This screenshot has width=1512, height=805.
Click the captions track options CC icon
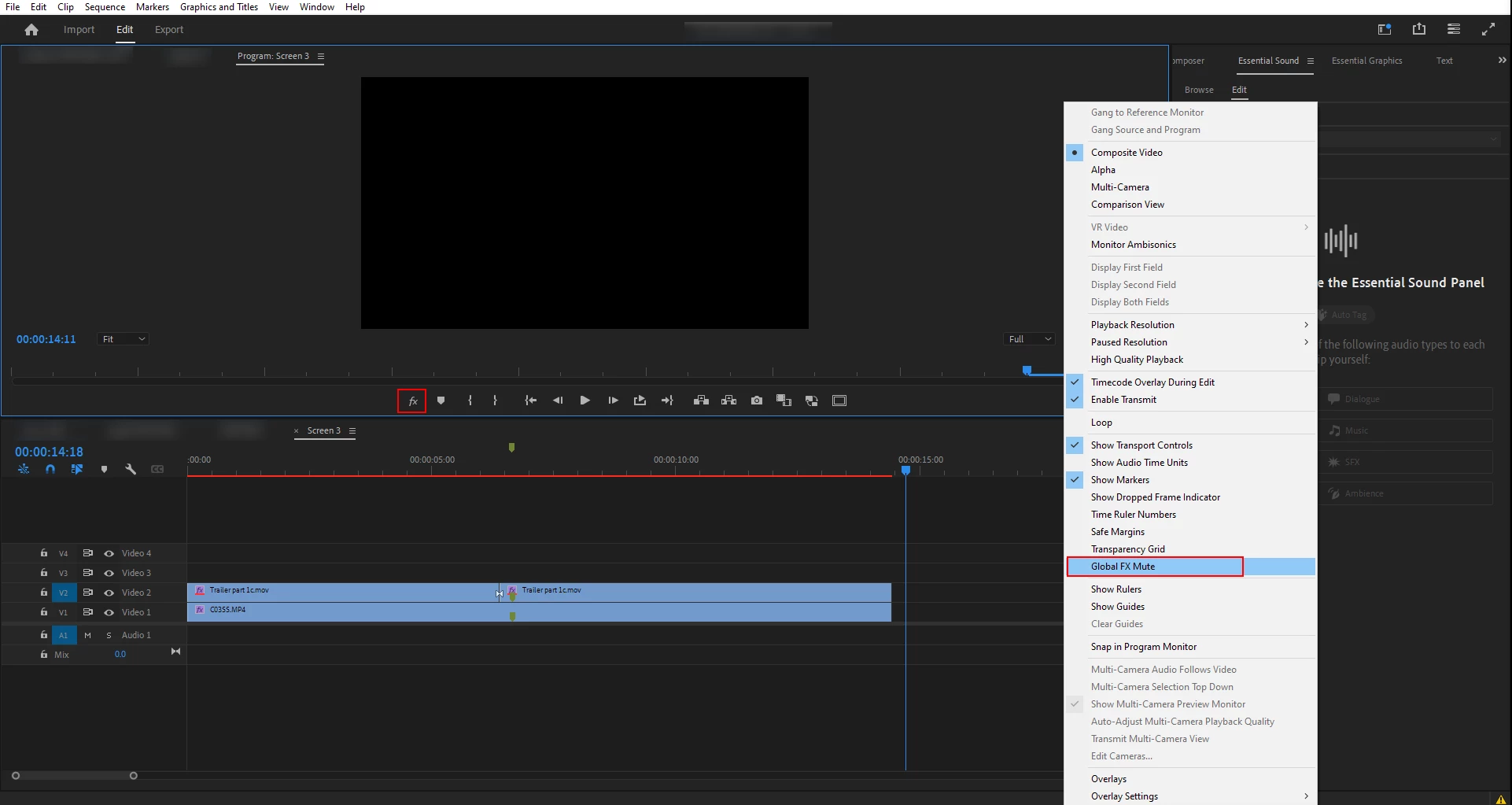pyautogui.click(x=157, y=469)
